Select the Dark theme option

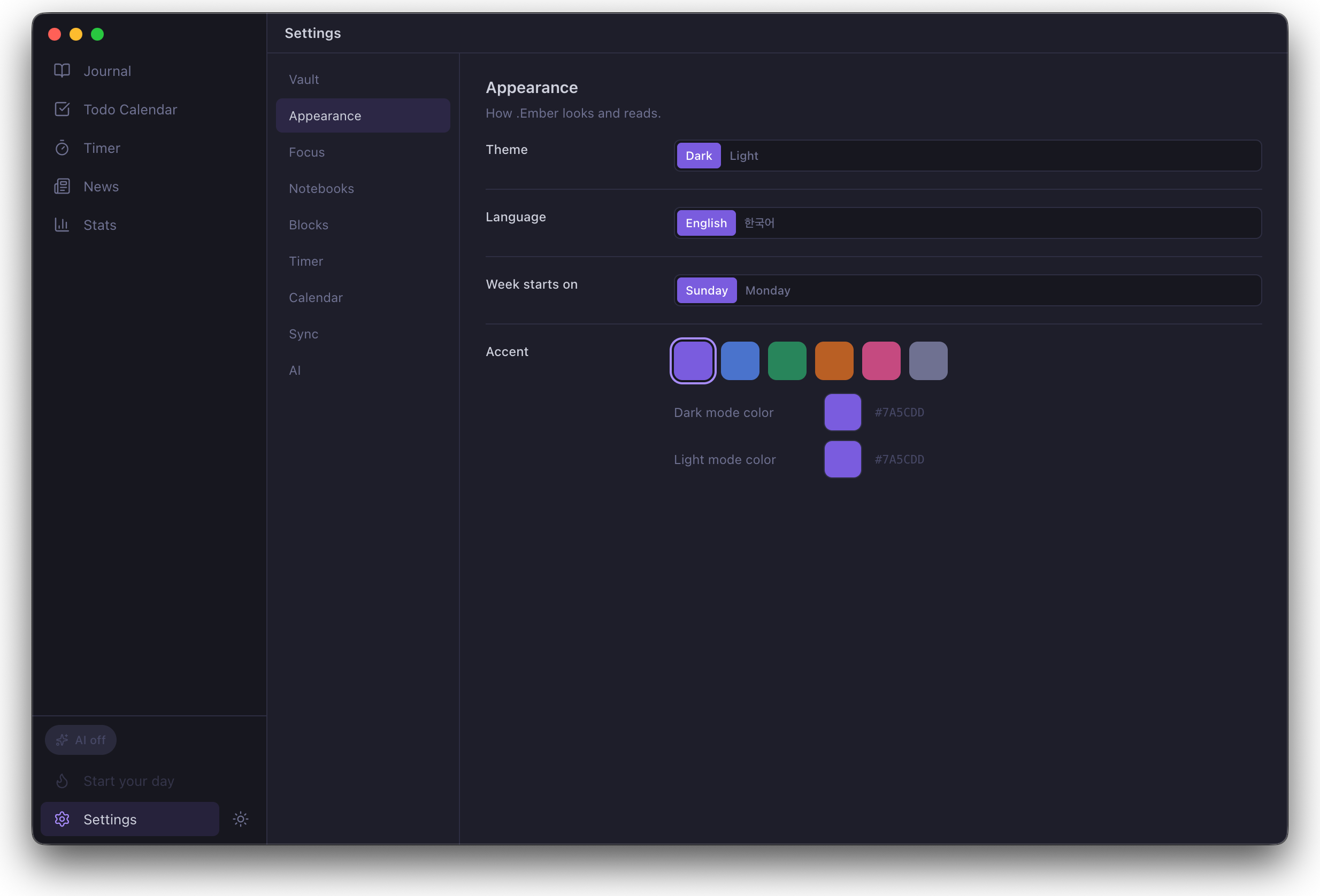tap(699, 156)
